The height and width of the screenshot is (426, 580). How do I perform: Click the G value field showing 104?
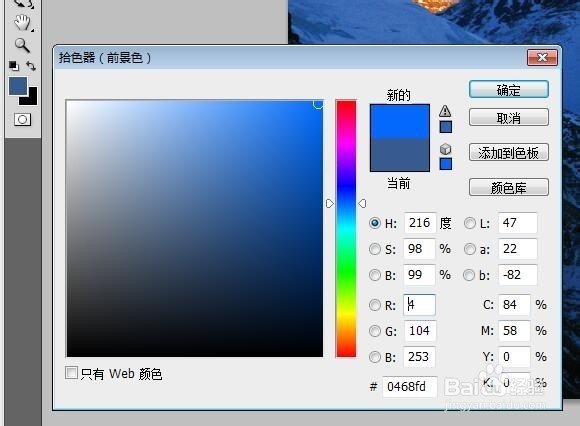tap(419, 331)
